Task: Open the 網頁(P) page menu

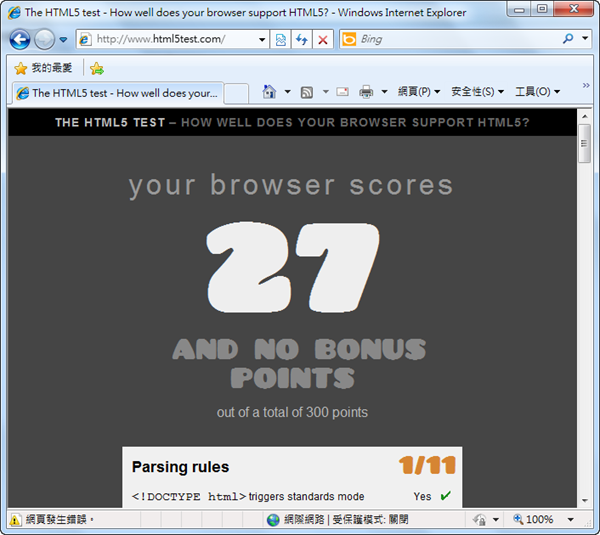Action: (419, 92)
